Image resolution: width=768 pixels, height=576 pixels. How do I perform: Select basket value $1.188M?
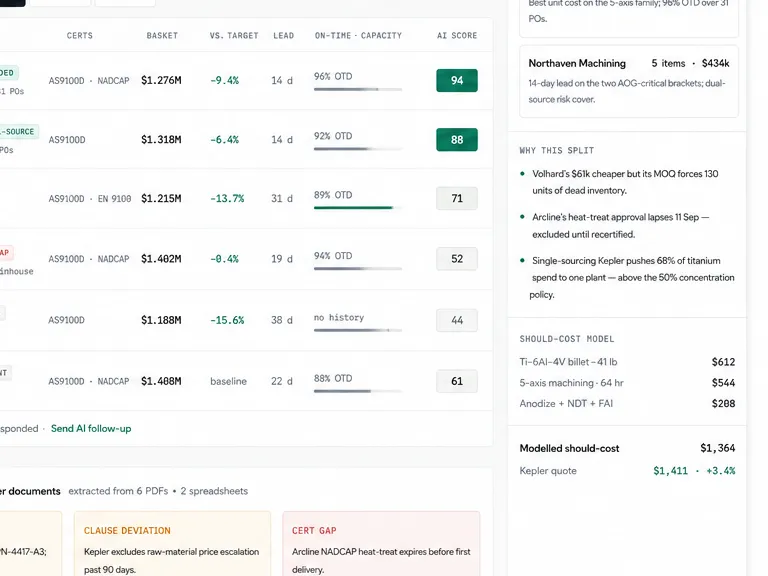(x=161, y=320)
